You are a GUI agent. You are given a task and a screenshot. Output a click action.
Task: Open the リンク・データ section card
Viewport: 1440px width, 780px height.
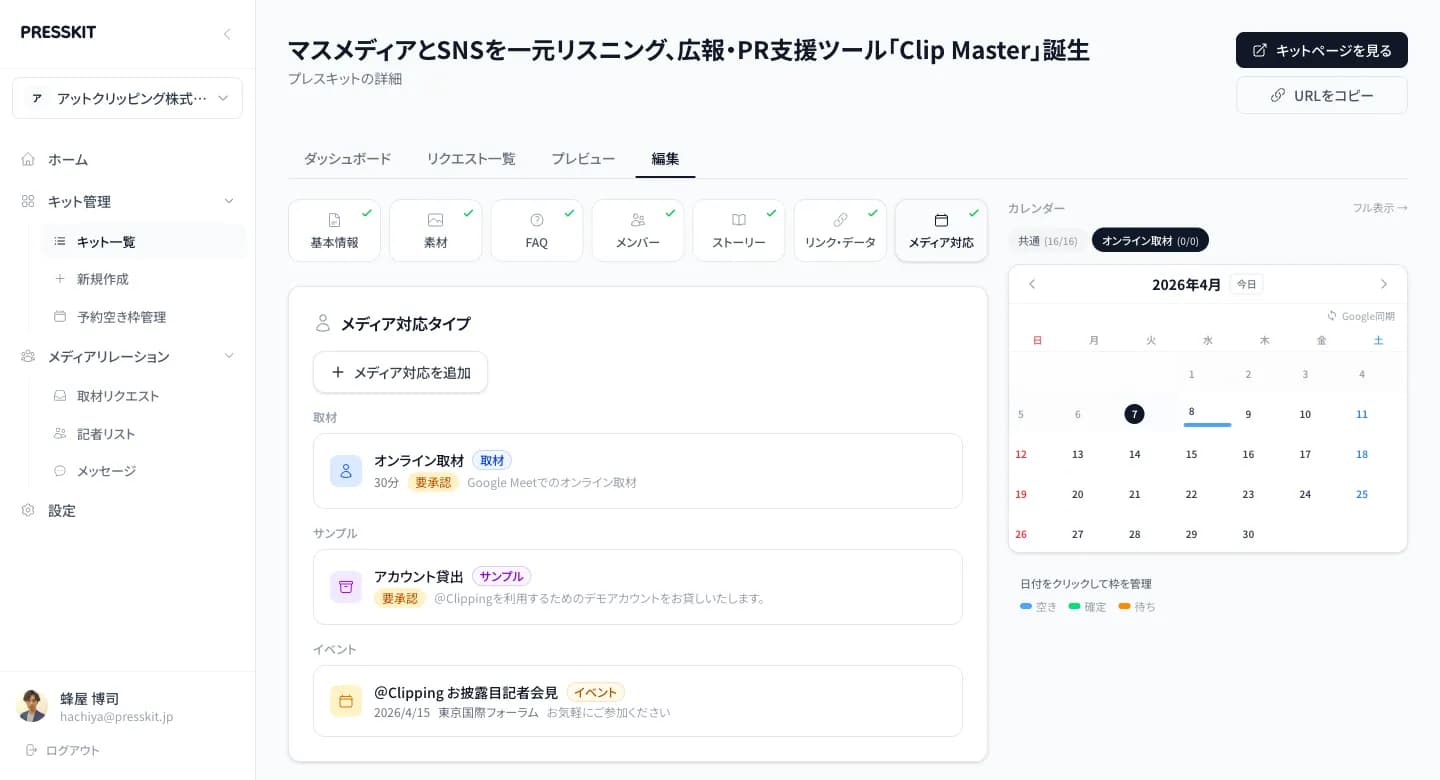click(x=840, y=231)
